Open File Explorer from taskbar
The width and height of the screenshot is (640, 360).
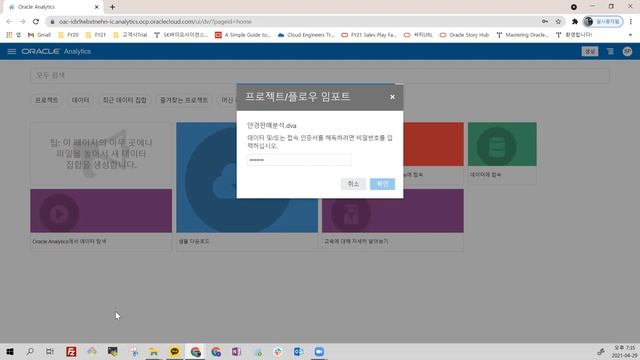(x=154, y=351)
